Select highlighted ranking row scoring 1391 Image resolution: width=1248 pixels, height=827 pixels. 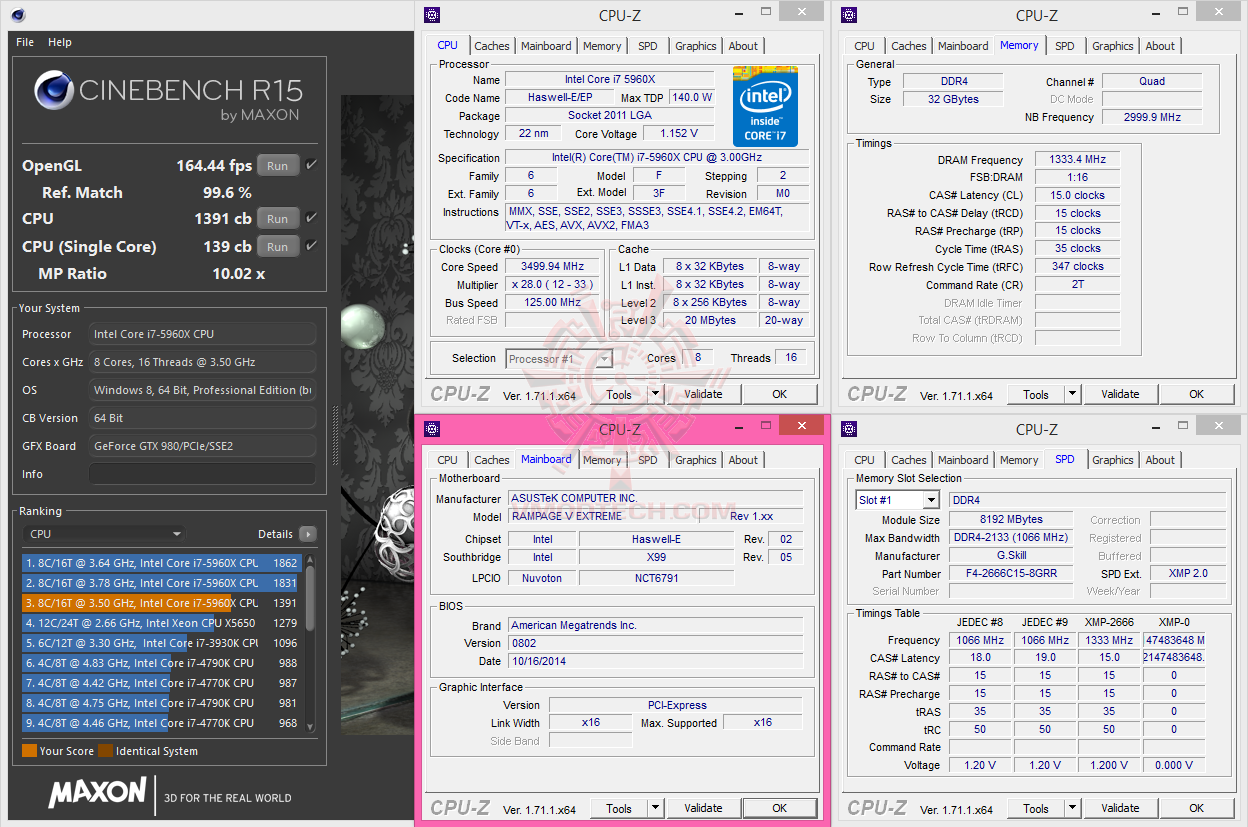pyautogui.click(x=161, y=603)
